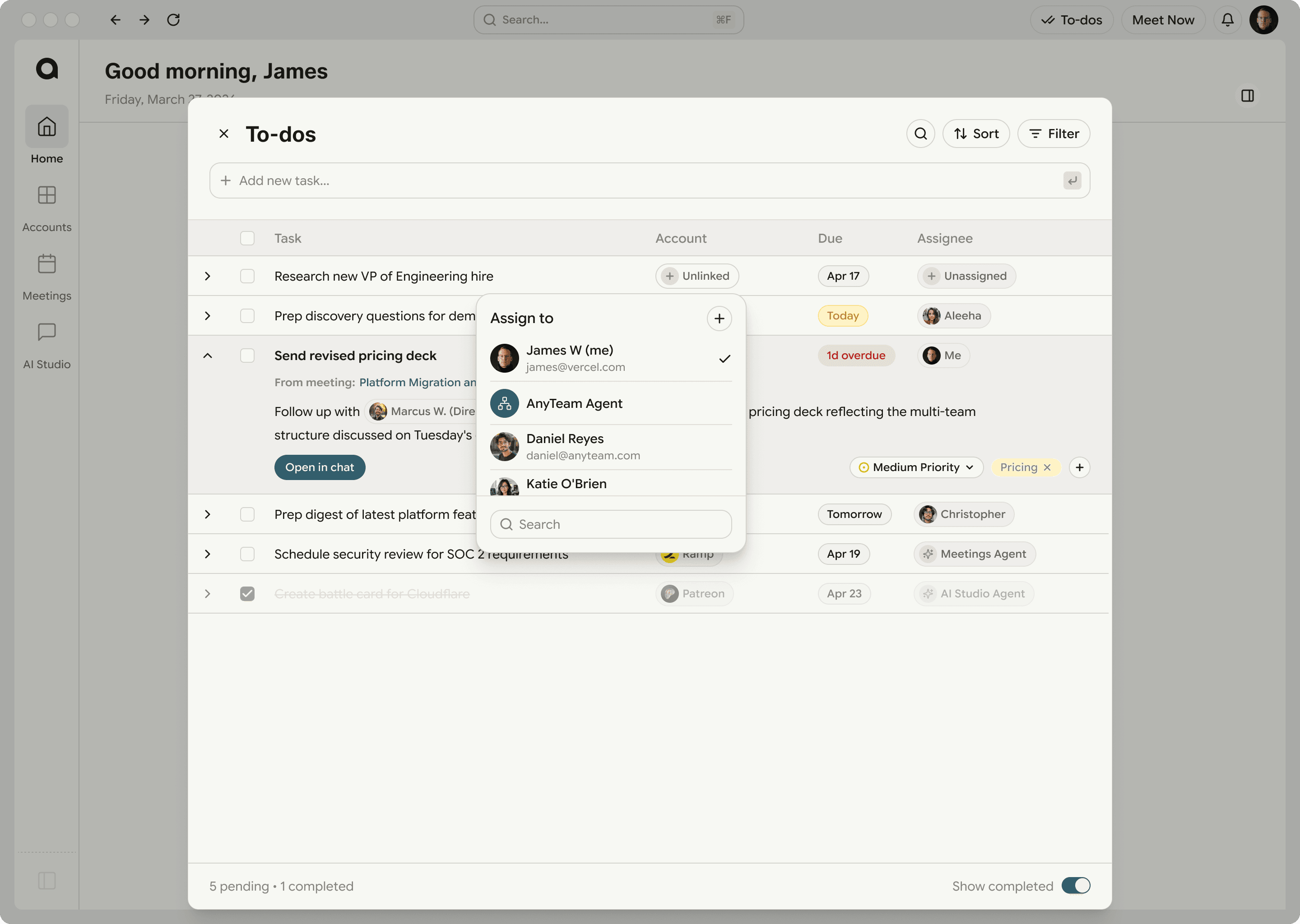This screenshot has height=924, width=1300.
Task: Add a new person with the Assign to plus icon
Action: (719, 318)
